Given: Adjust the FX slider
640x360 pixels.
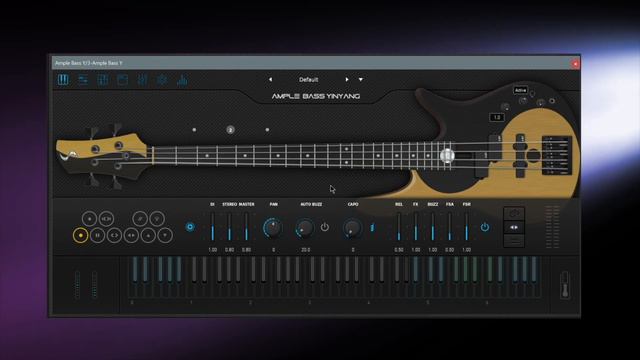Looking at the screenshot, I should coord(416,227).
